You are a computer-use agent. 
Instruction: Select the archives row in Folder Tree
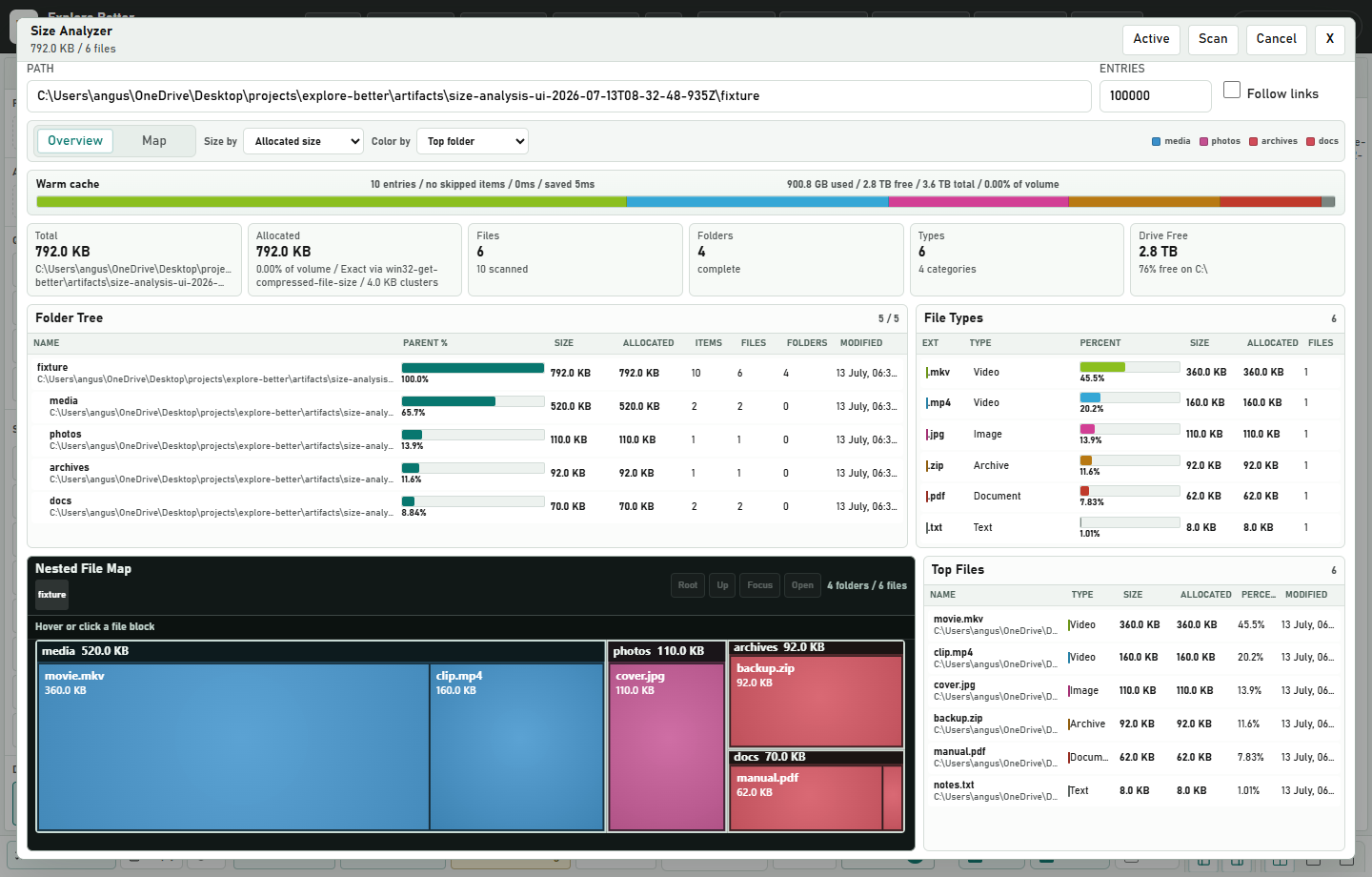tap(467, 474)
